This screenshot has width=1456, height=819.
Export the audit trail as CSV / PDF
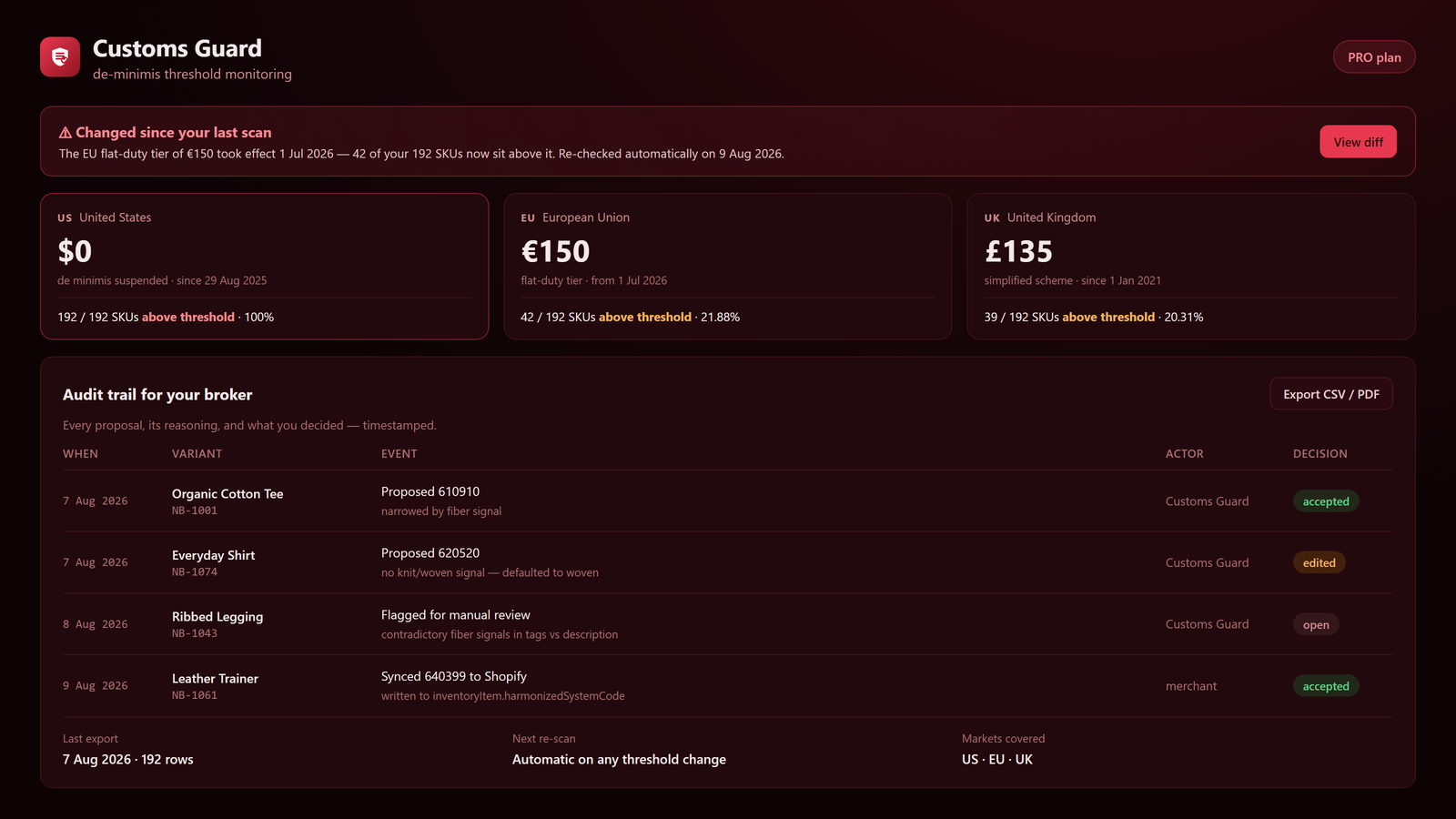click(x=1331, y=394)
